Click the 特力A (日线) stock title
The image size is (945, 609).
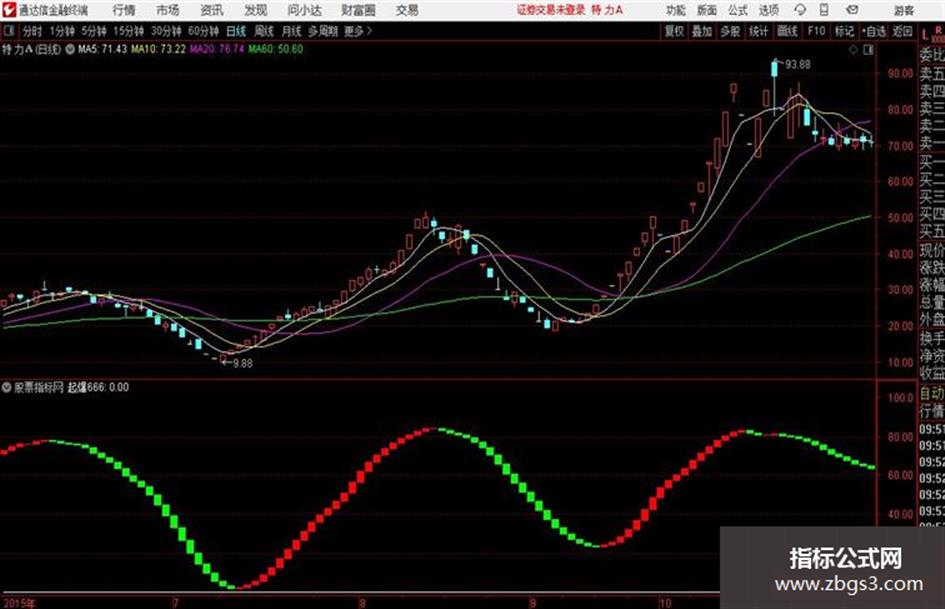tap(31, 49)
